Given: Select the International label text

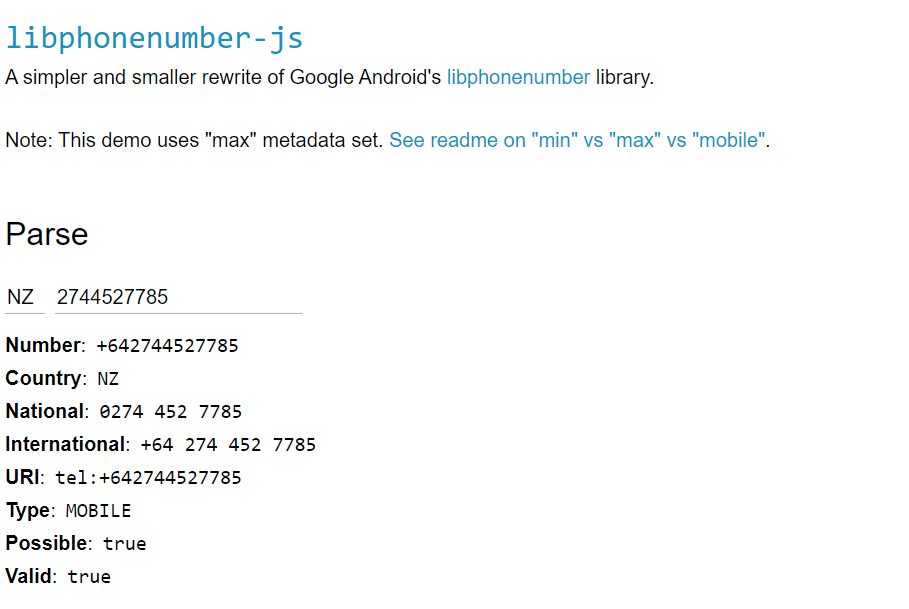Looking at the screenshot, I should [x=62, y=444].
